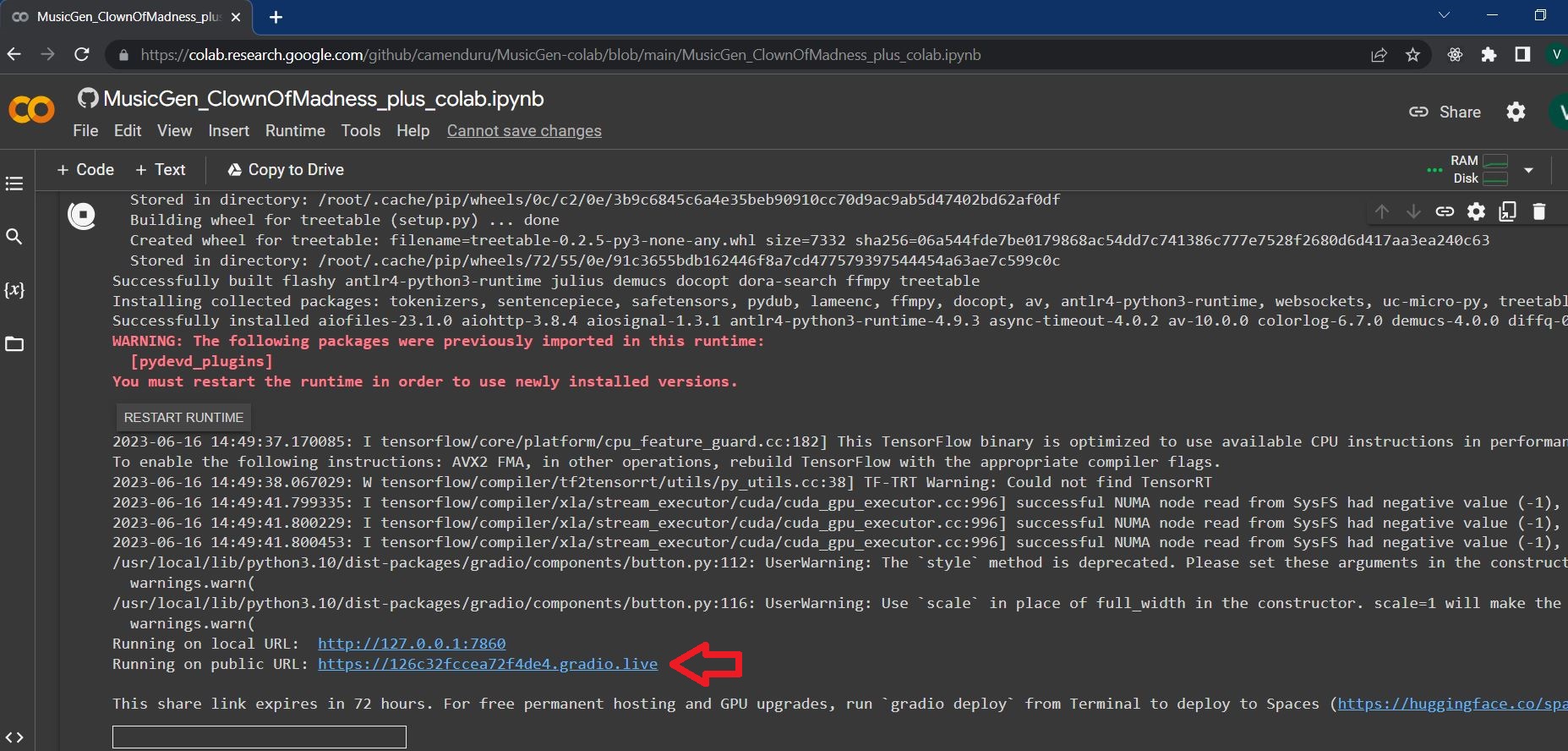This screenshot has height=751, width=1568.
Task: Open the Files sidebar panel
Action: [14, 344]
